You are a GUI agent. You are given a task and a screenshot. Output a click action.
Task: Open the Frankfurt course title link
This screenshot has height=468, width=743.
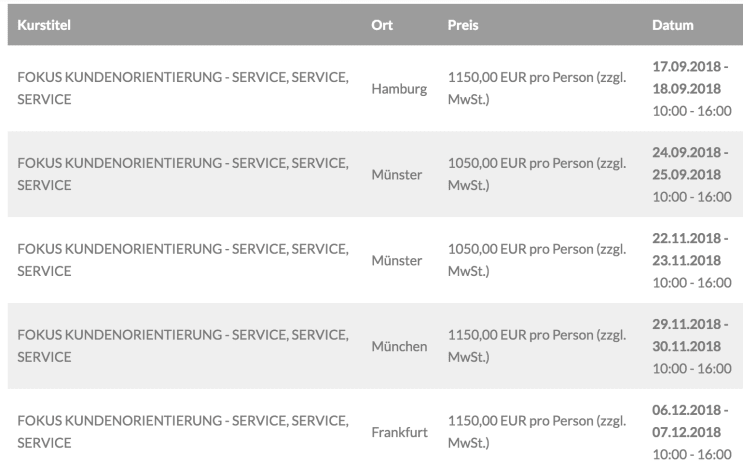[x=183, y=432]
